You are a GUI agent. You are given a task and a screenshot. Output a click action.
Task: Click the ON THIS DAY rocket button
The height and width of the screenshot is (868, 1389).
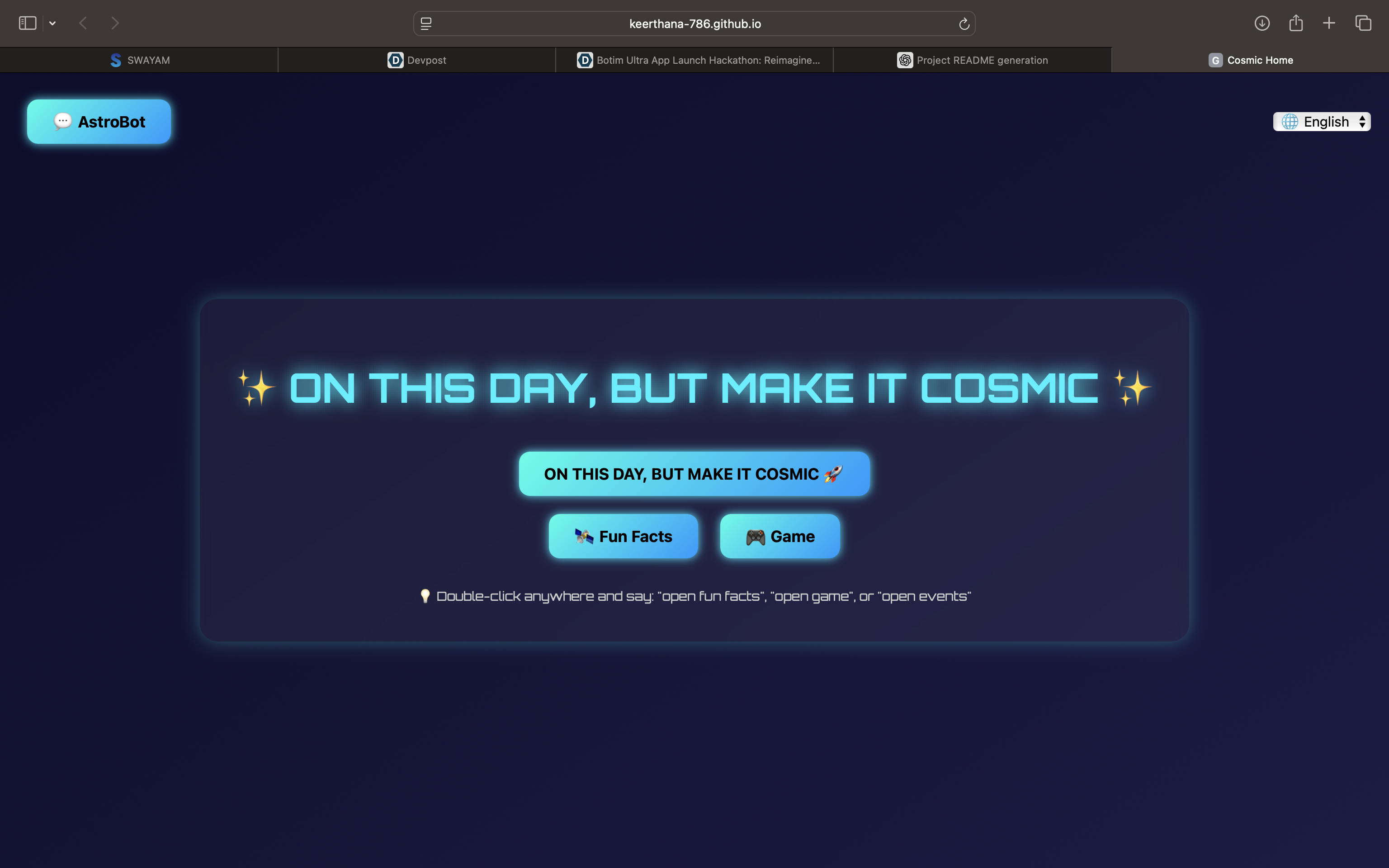[x=694, y=474]
